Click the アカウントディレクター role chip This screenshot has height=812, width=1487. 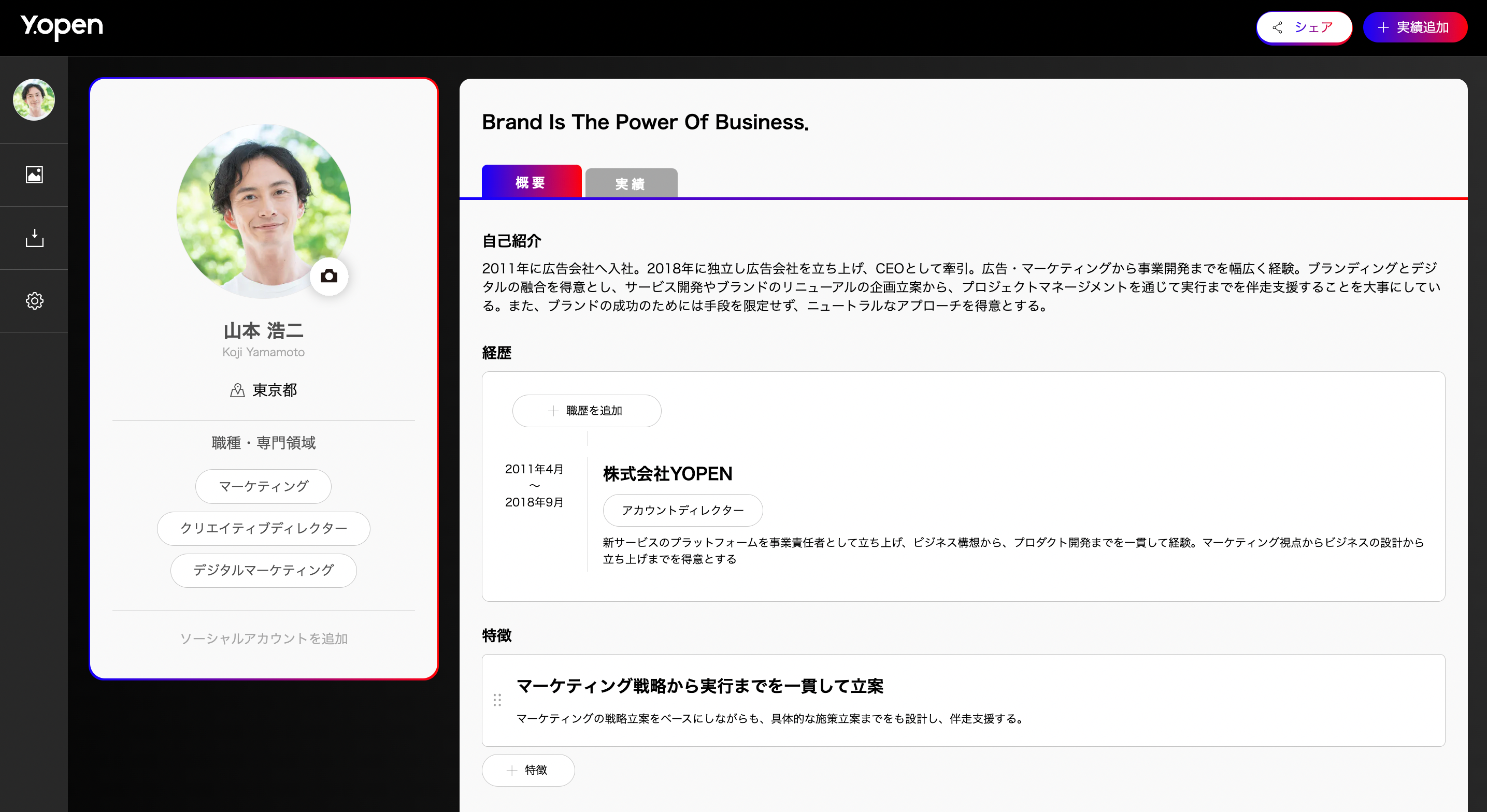(682, 510)
